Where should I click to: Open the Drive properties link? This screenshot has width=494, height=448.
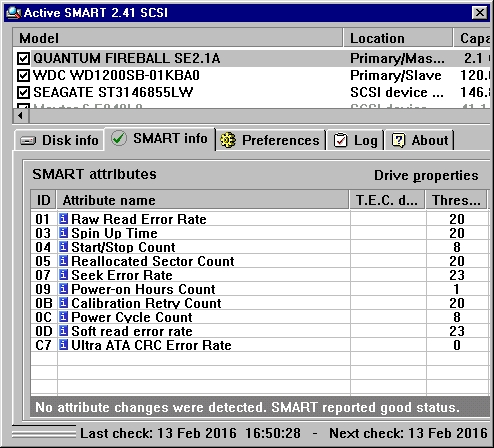[426, 175]
